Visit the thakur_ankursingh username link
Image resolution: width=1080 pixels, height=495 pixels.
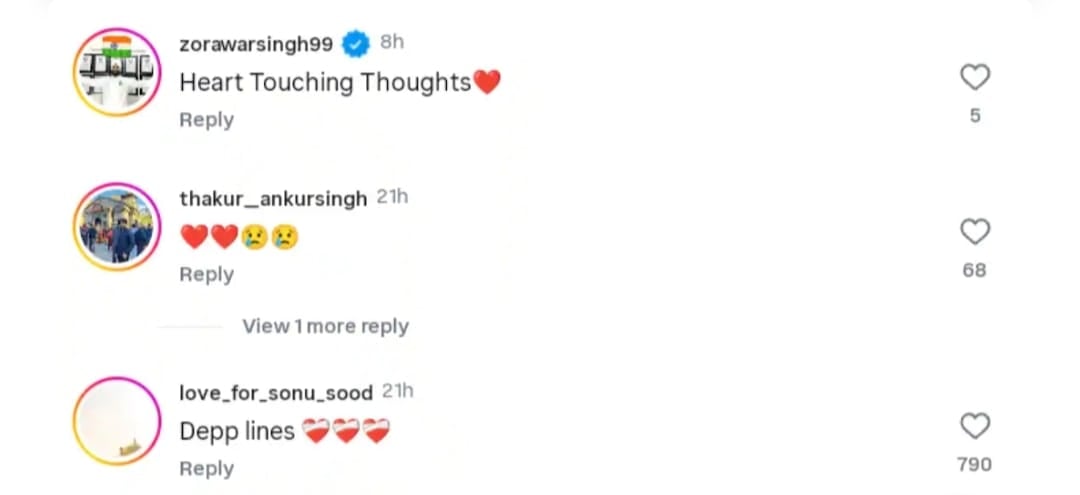tap(273, 198)
